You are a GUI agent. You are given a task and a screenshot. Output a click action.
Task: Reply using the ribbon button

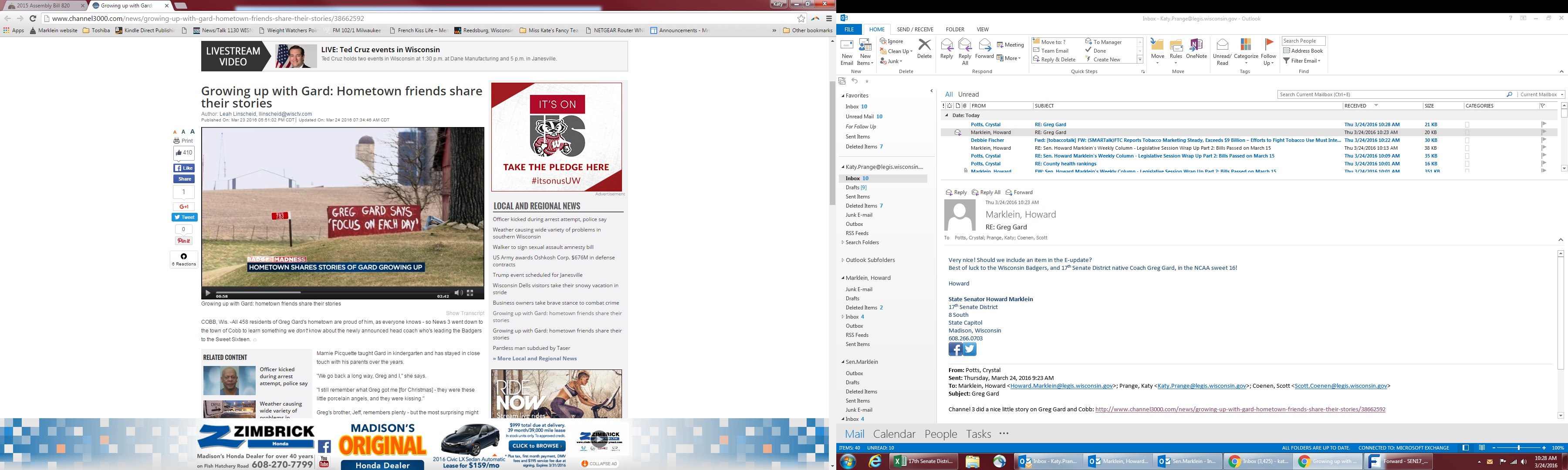tap(946, 49)
